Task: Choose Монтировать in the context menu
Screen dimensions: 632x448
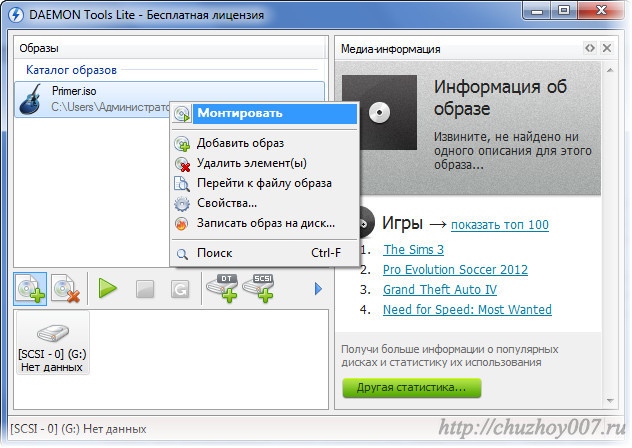Action: click(x=265, y=113)
